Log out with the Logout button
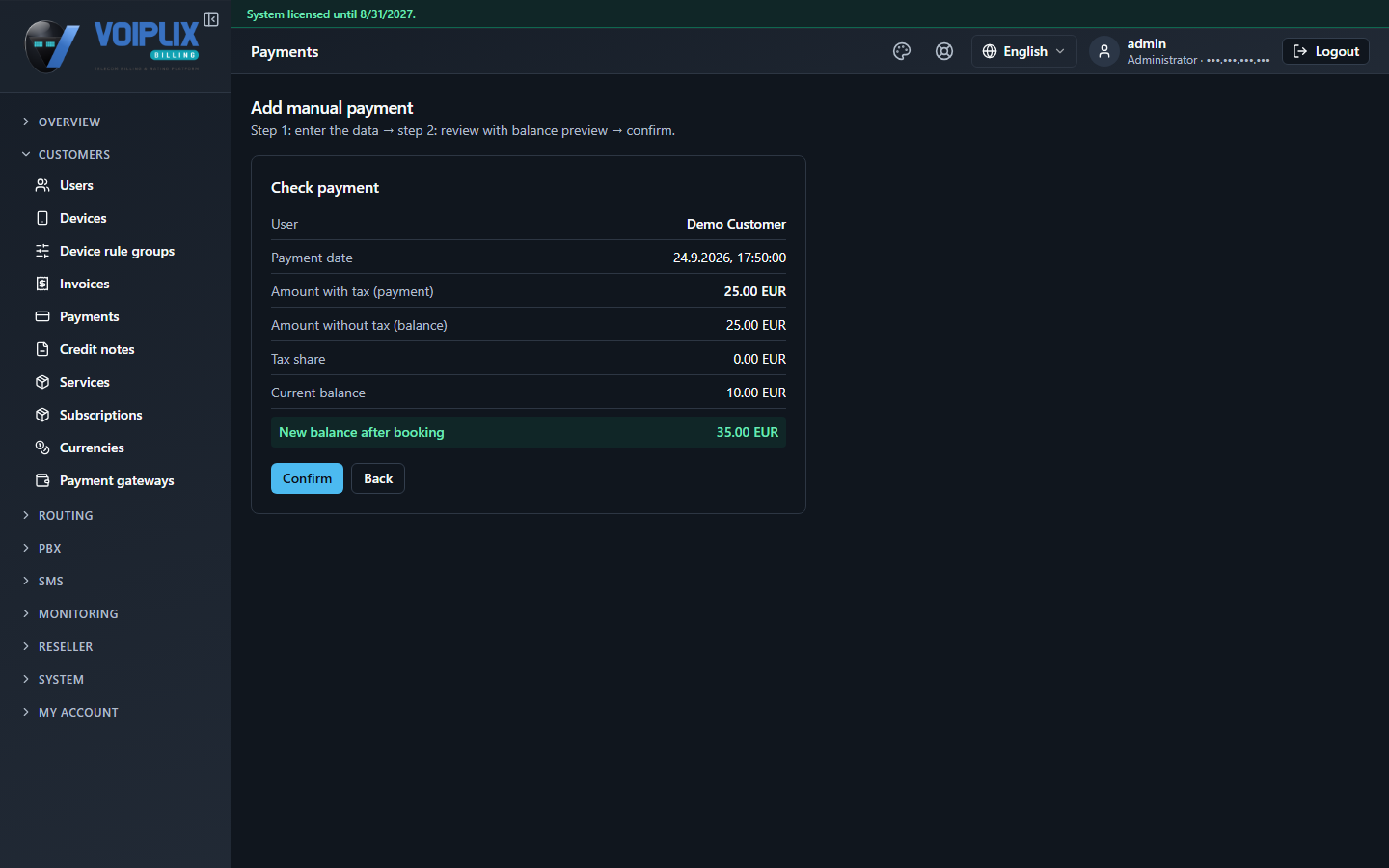This screenshot has width=1389, height=868. tap(1325, 51)
